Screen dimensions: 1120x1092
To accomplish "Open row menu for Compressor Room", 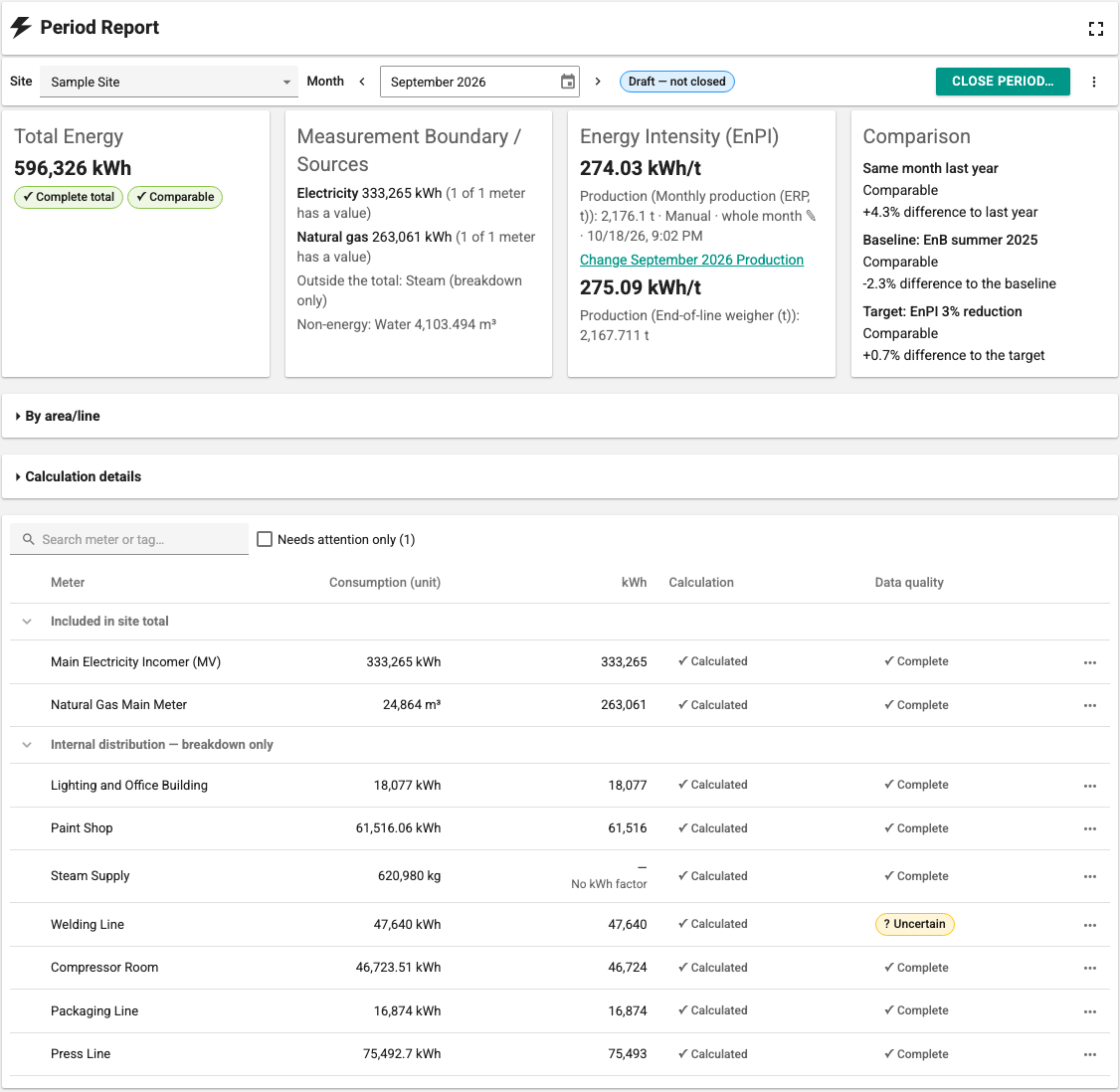I will [1089, 968].
